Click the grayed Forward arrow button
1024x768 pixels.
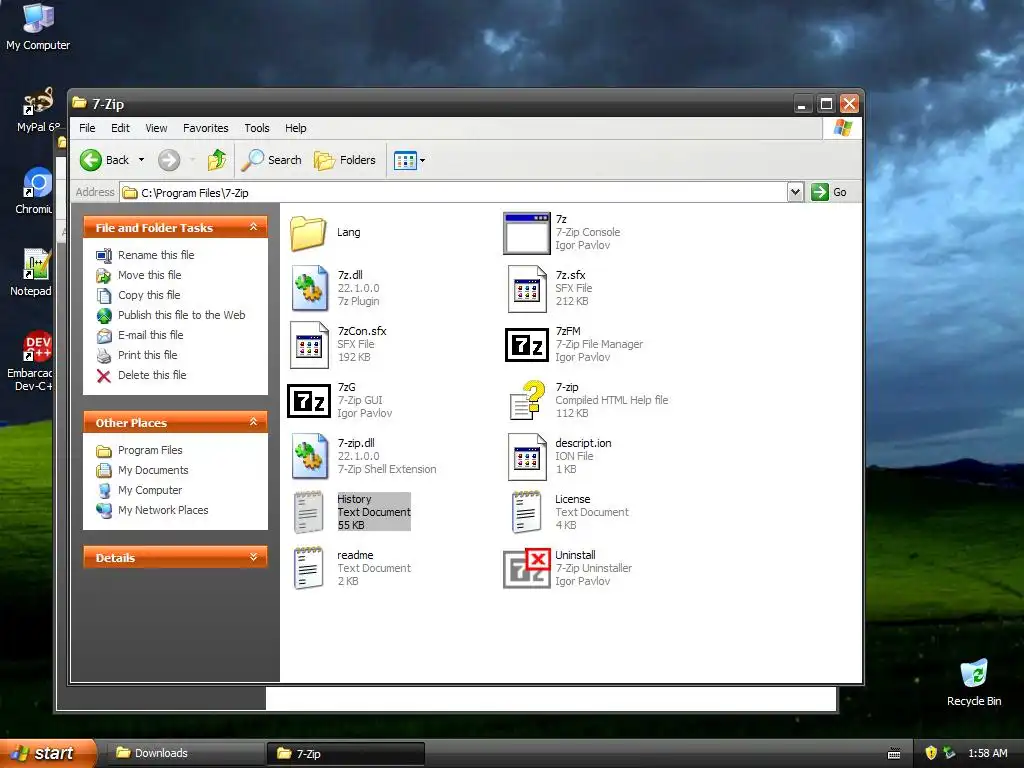169,160
